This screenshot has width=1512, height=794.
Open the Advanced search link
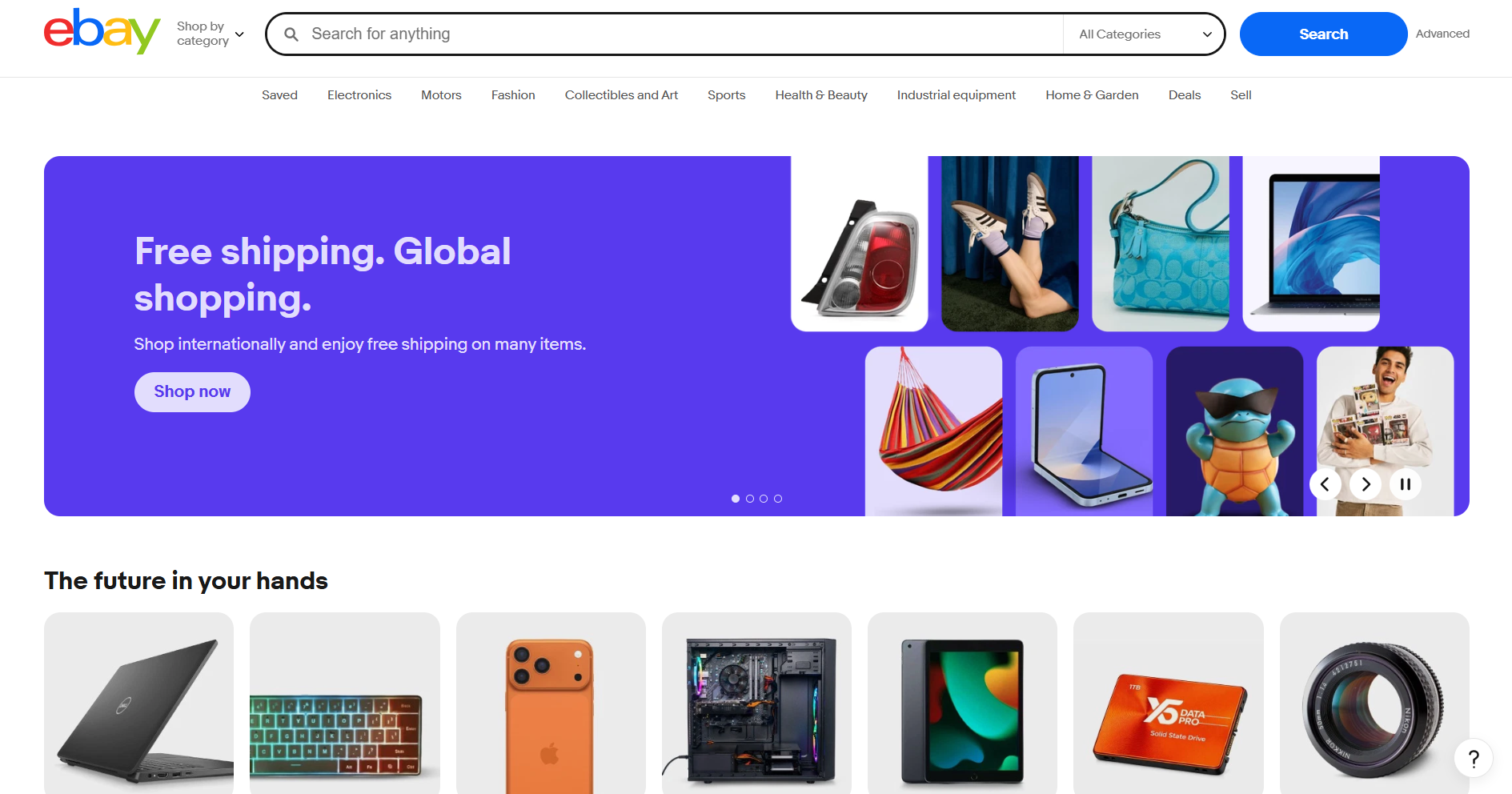1442,34
